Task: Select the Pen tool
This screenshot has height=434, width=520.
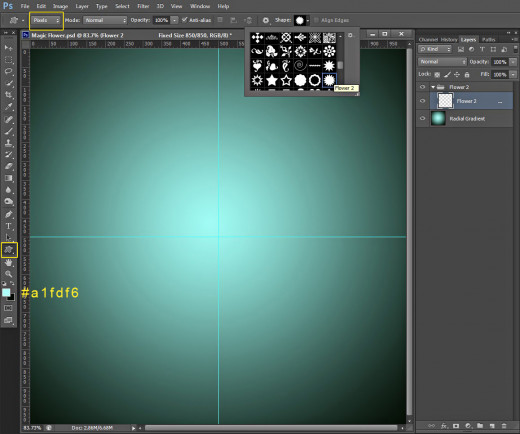Action: [x=9, y=214]
